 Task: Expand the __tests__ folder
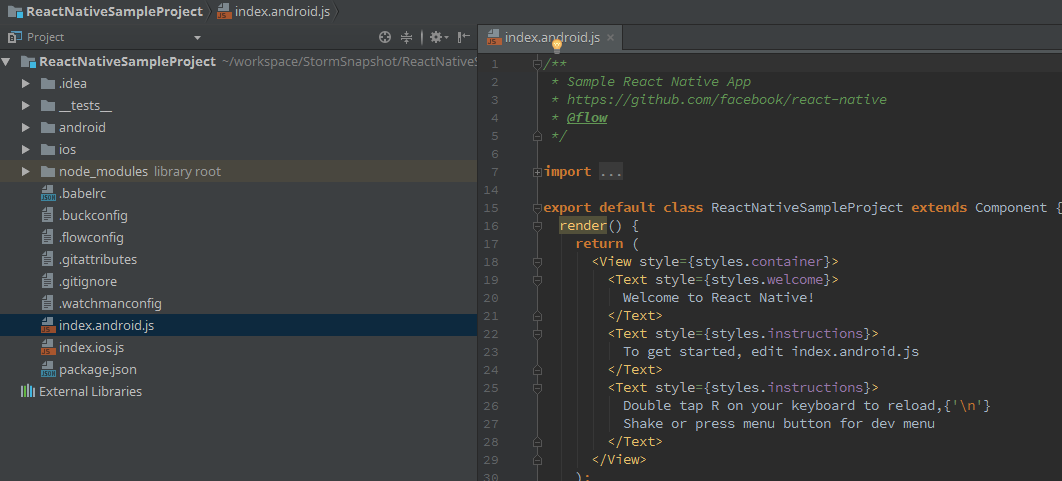point(26,106)
